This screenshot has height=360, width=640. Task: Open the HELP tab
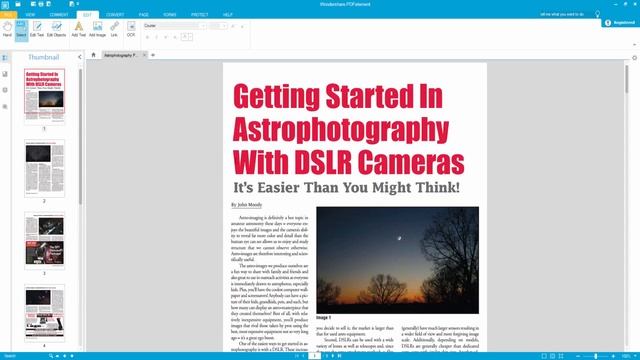(228, 15)
